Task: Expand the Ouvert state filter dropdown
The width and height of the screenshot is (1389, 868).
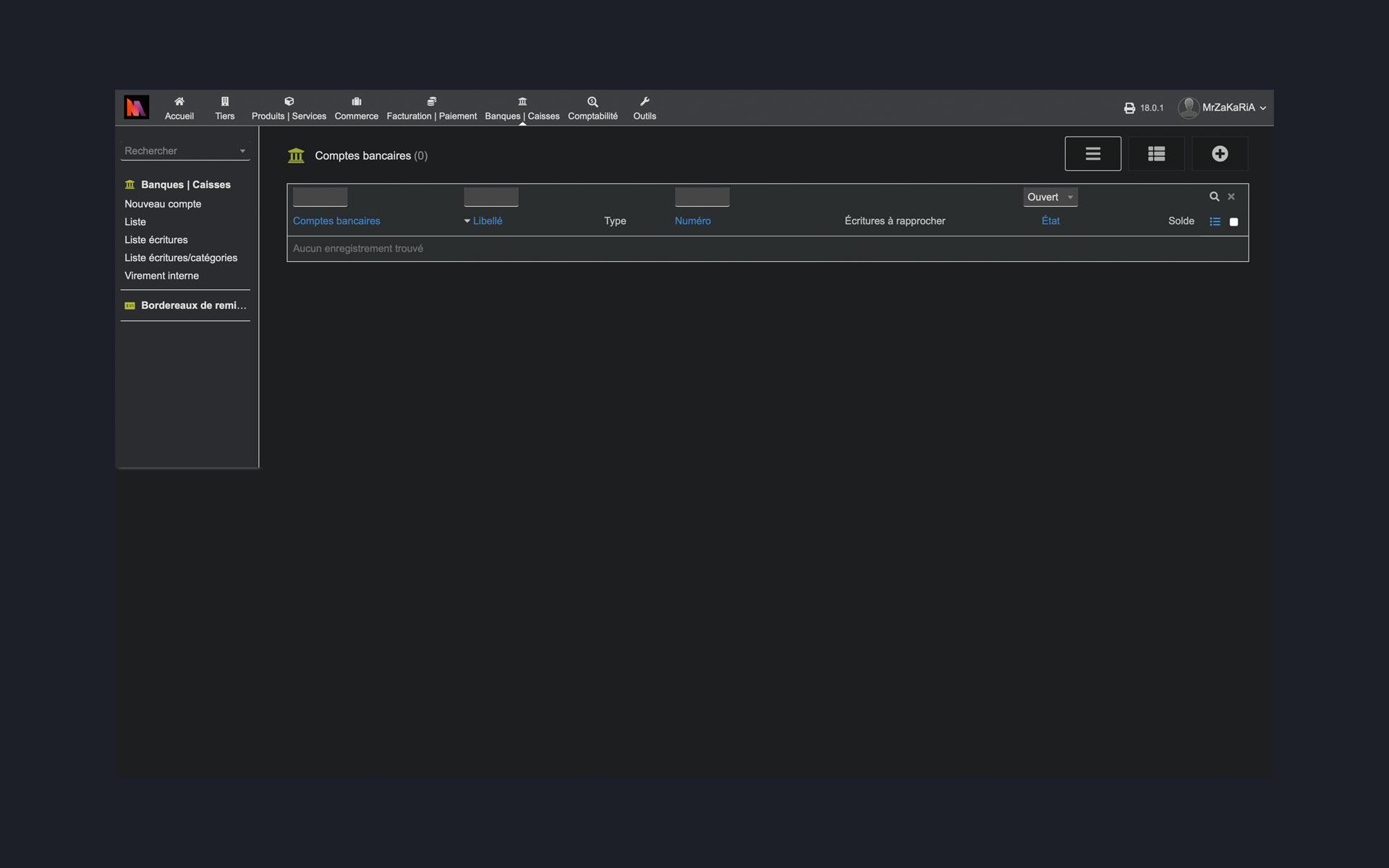Action: click(x=1050, y=197)
